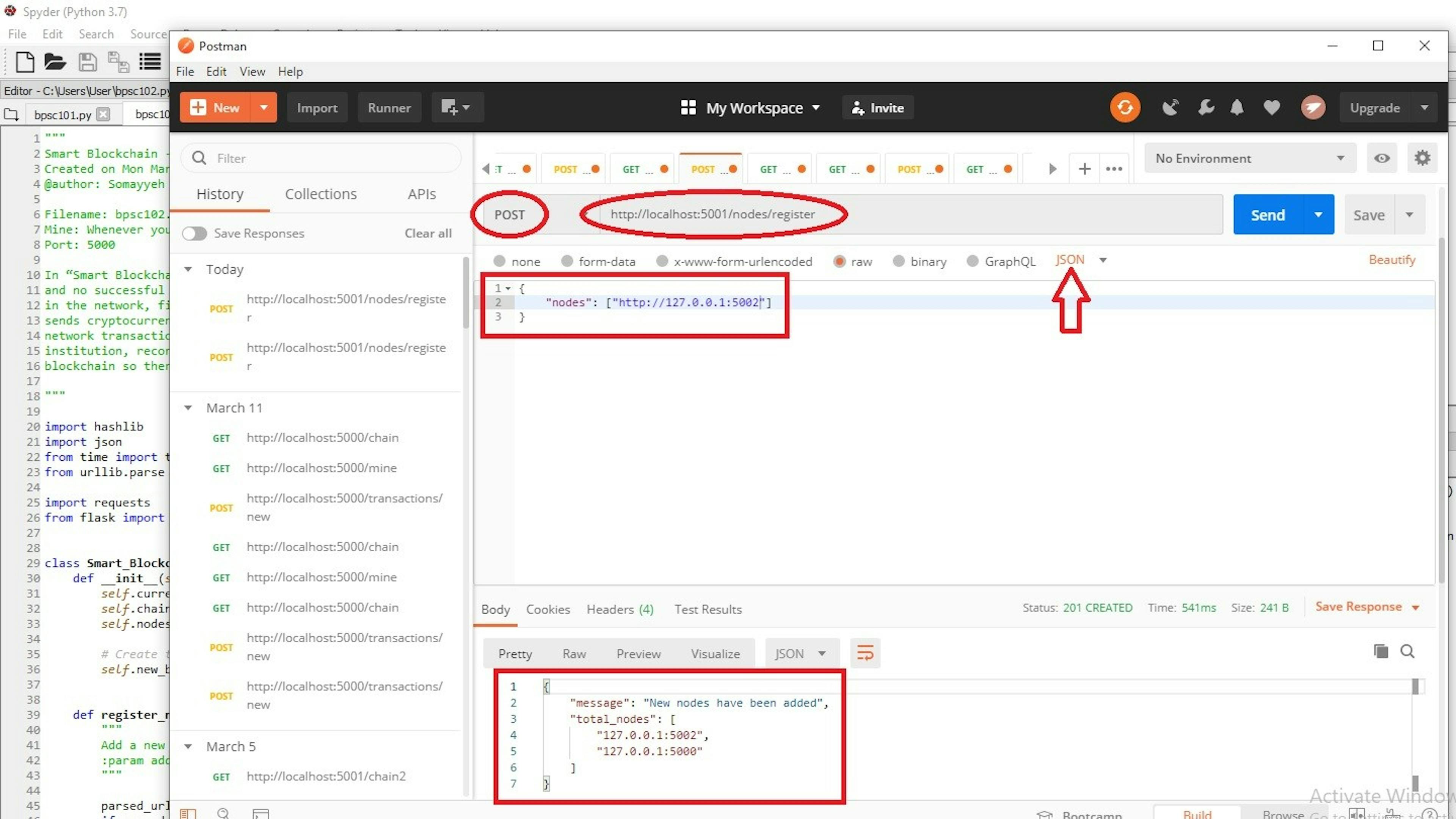This screenshot has width=1456, height=819.
Task: Click the history list vertical scrollbar
Action: pyautogui.click(x=466, y=293)
